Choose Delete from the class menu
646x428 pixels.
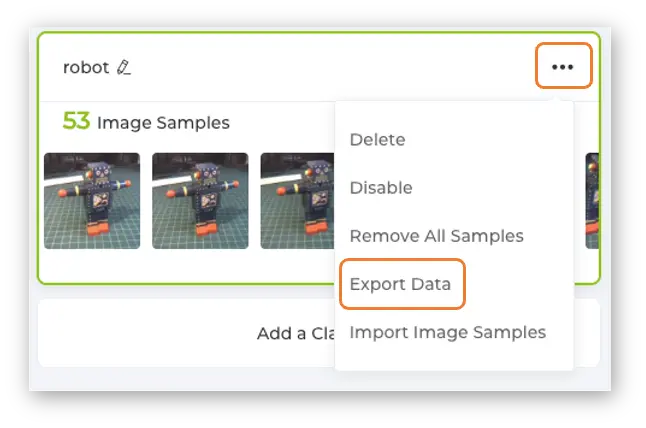pos(377,140)
